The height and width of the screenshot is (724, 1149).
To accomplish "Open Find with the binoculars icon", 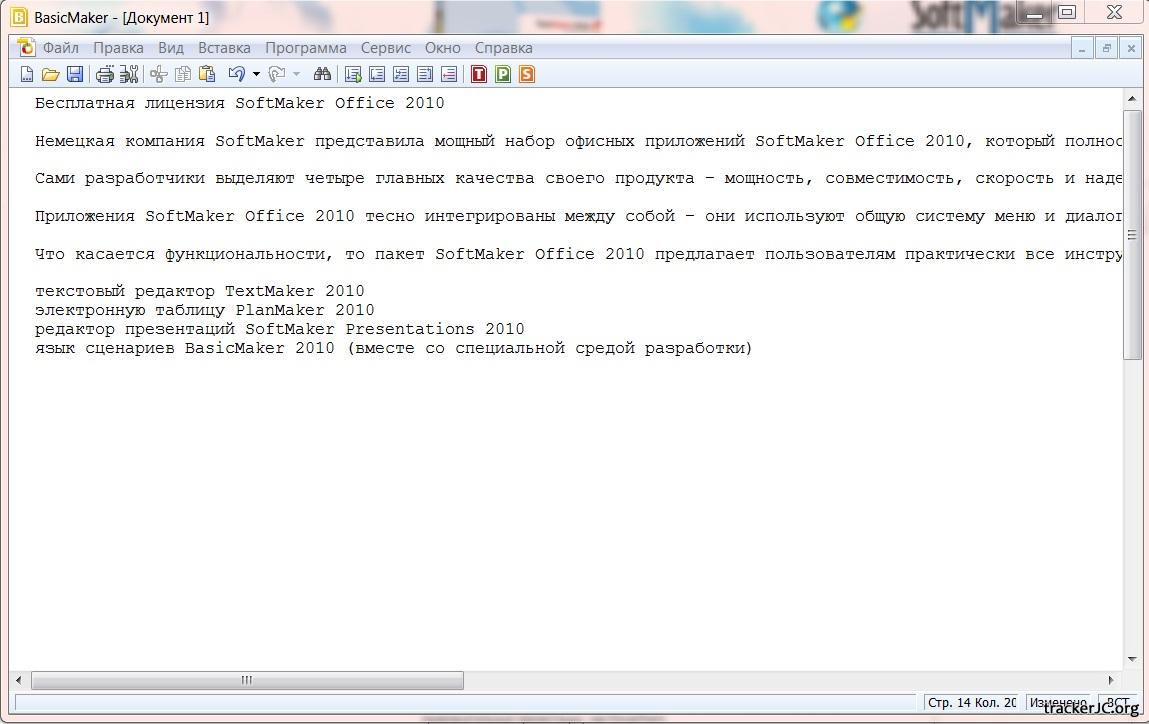I will [x=322, y=74].
